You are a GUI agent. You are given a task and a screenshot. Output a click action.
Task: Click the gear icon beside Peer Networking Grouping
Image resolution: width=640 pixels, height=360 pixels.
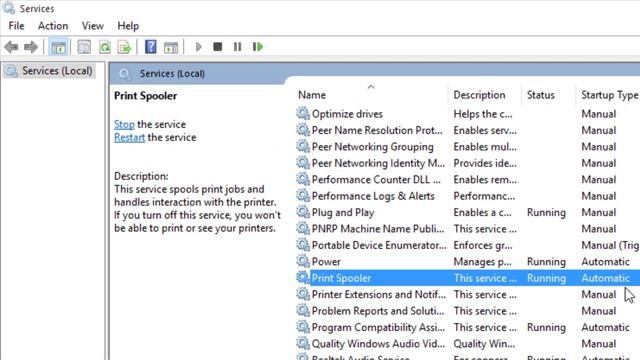pyautogui.click(x=303, y=146)
